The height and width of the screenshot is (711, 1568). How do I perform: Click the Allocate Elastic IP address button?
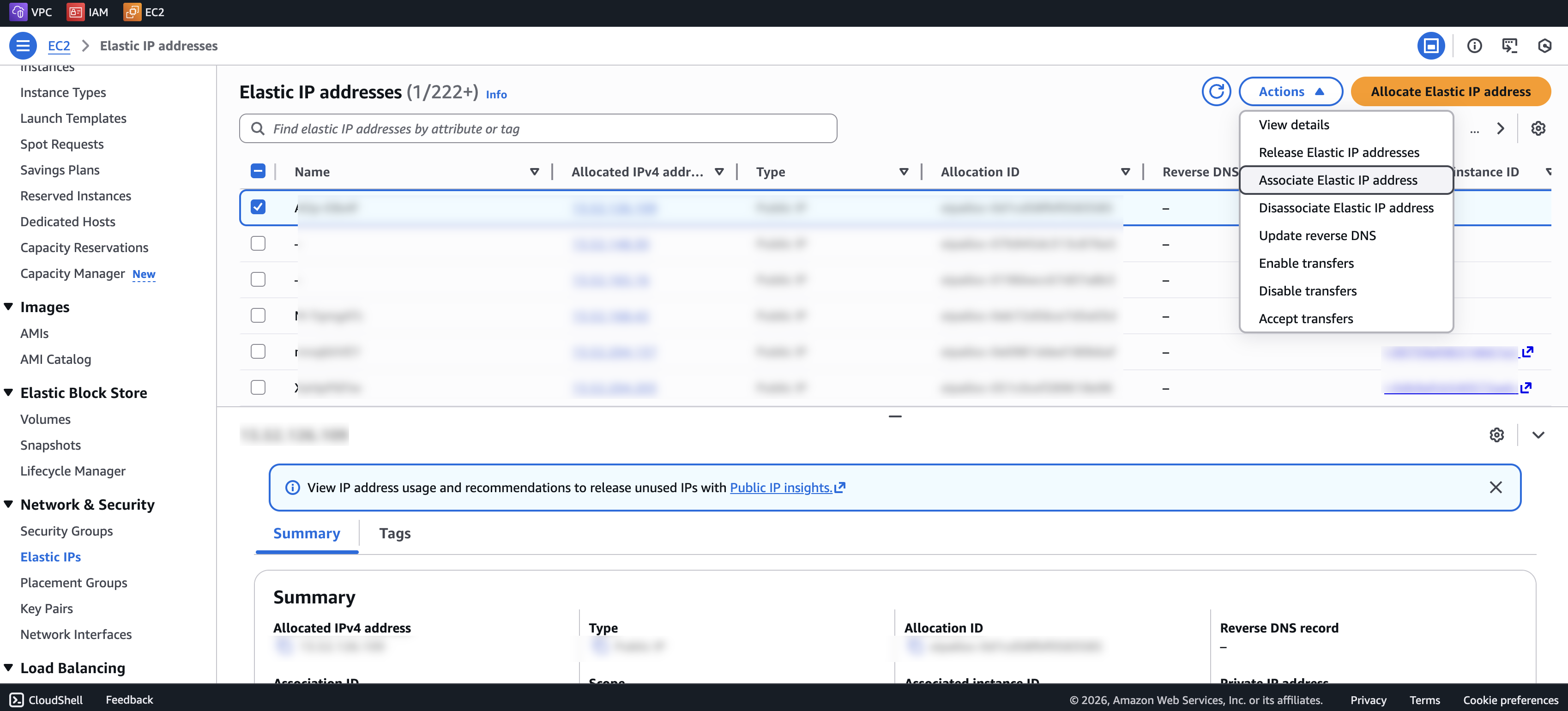click(1451, 91)
